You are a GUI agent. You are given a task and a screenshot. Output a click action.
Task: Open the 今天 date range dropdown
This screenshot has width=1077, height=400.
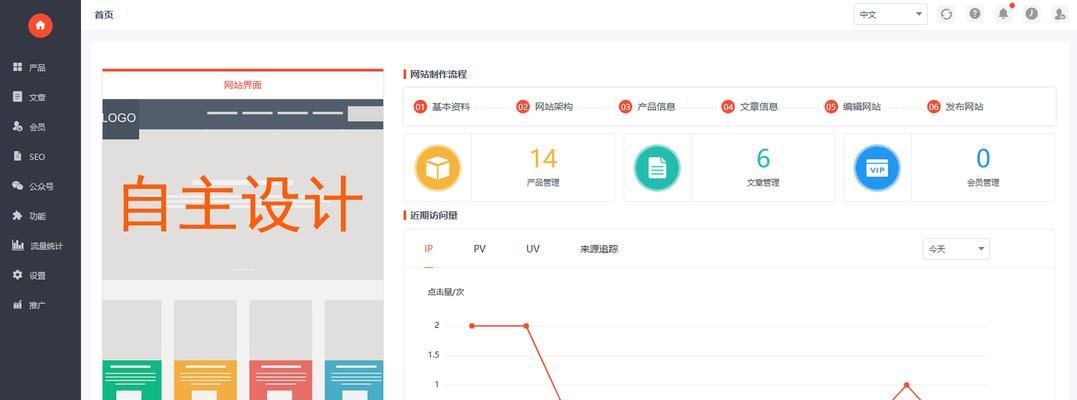point(955,249)
